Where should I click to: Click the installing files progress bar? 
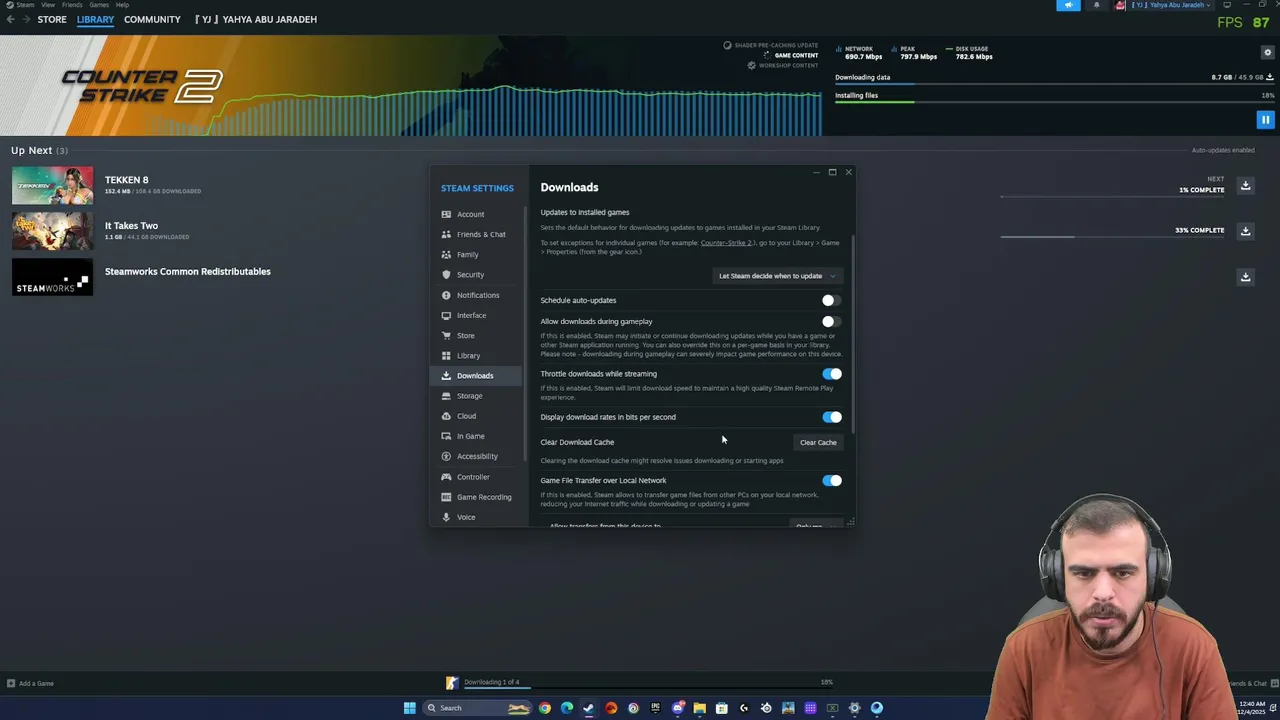(x=1055, y=102)
